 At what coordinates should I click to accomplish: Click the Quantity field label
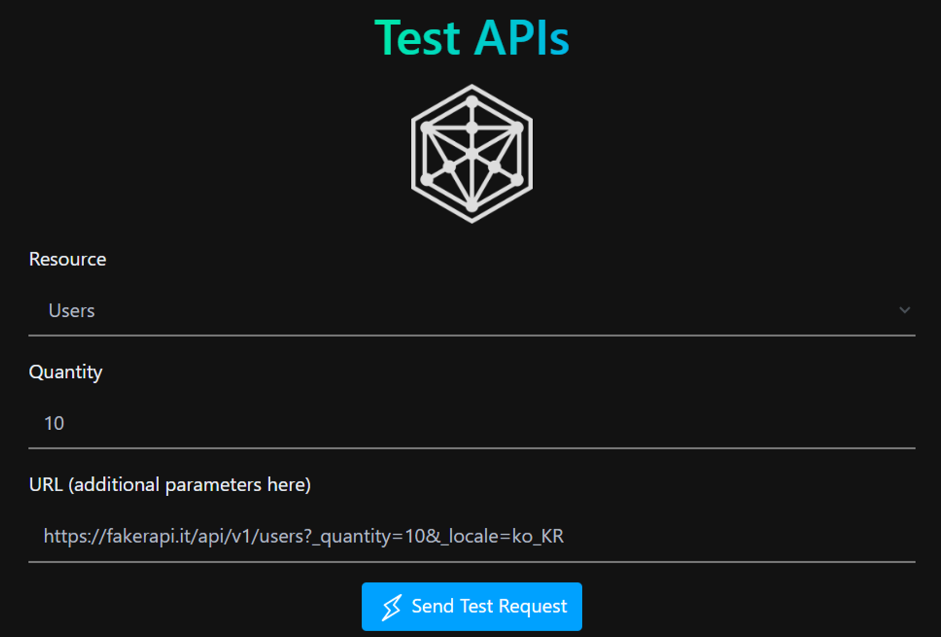click(65, 372)
